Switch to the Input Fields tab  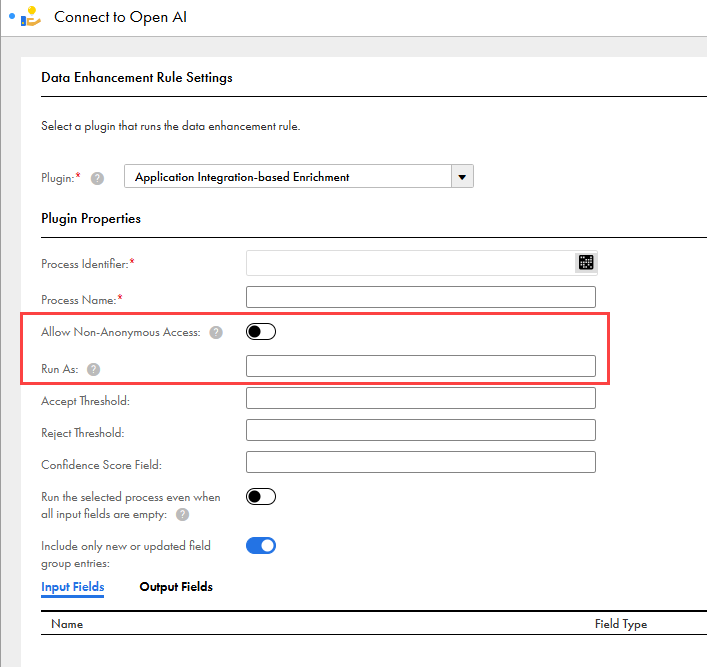tap(73, 587)
